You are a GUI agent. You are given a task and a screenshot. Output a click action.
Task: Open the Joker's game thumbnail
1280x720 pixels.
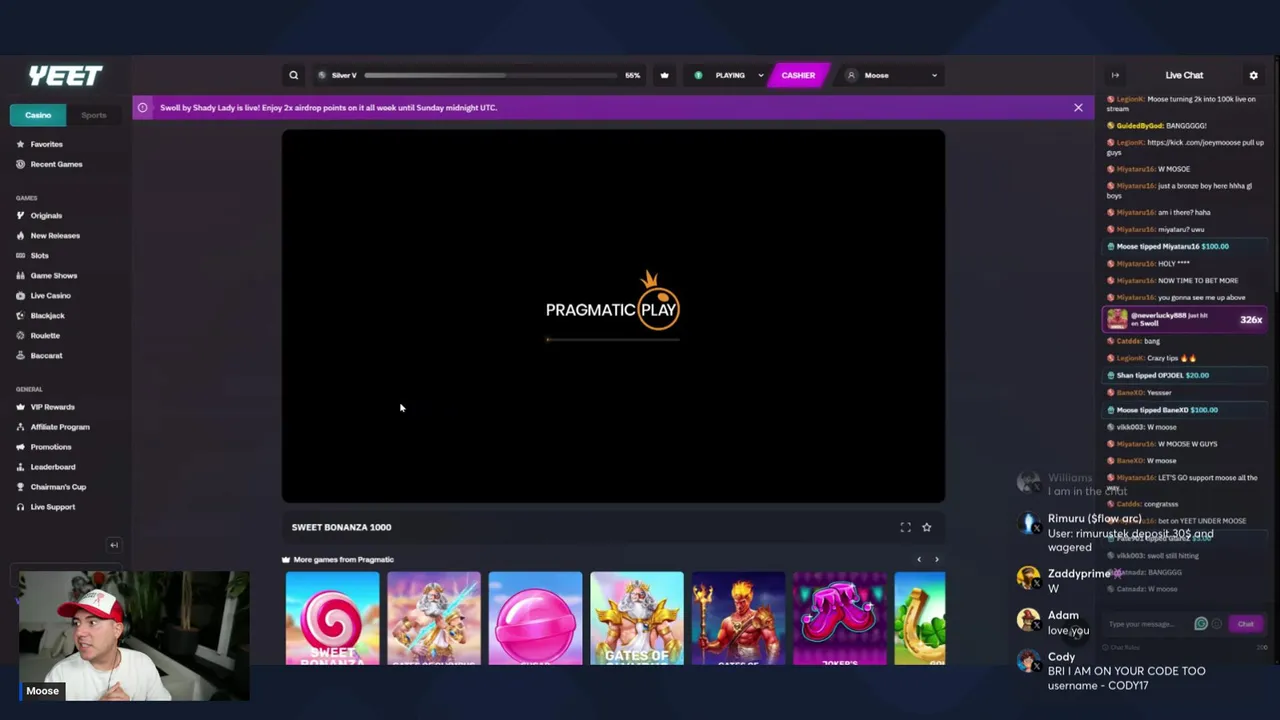840,618
